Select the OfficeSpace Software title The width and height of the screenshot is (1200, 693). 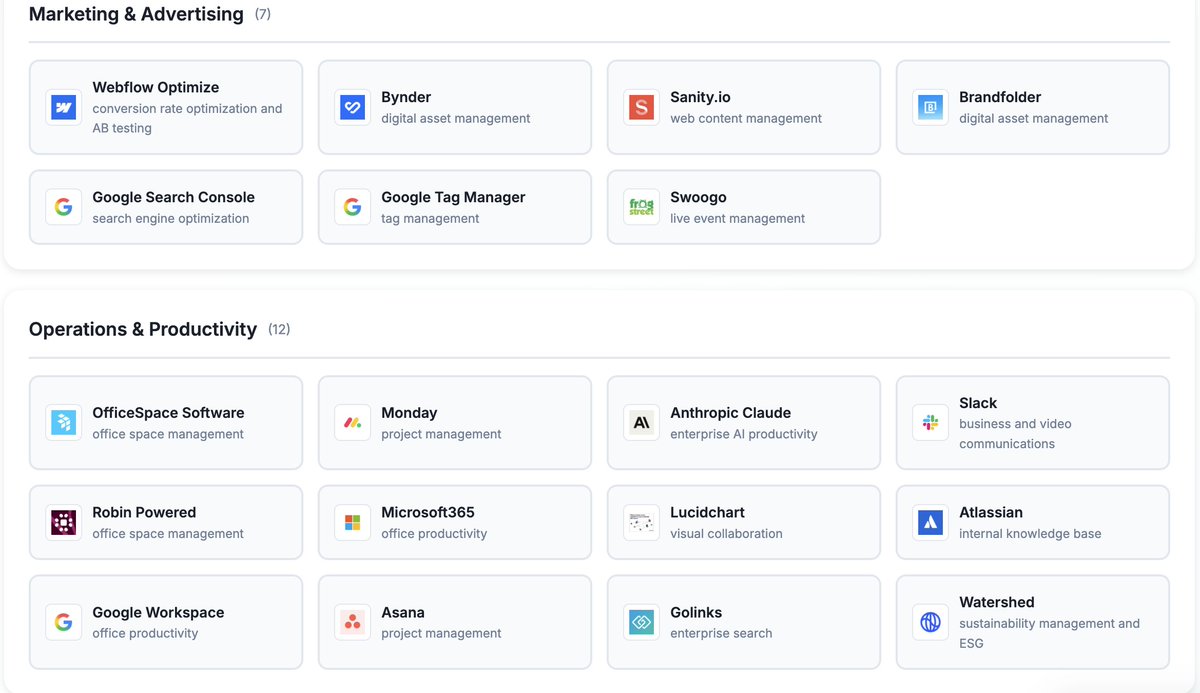tap(168, 412)
